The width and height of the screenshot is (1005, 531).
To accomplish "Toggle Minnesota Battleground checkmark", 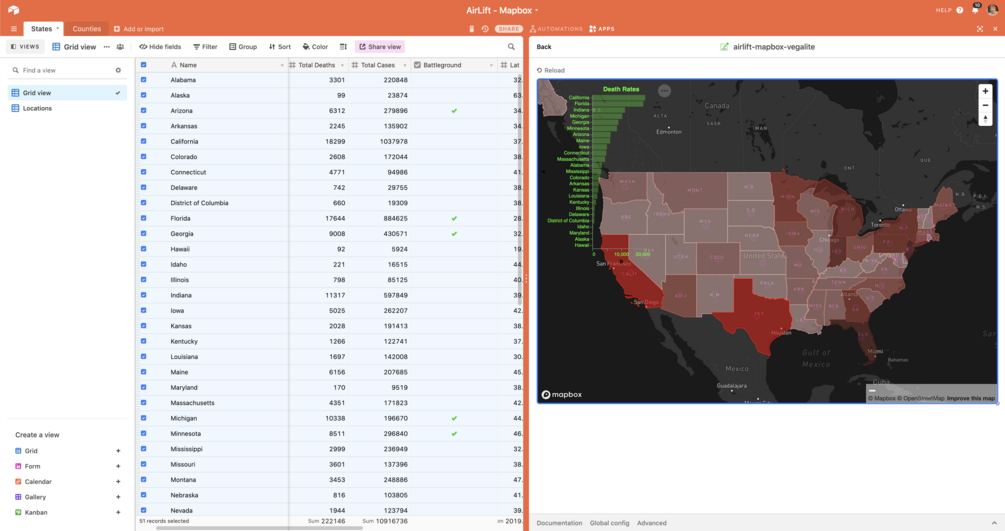I will tap(454, 434).
